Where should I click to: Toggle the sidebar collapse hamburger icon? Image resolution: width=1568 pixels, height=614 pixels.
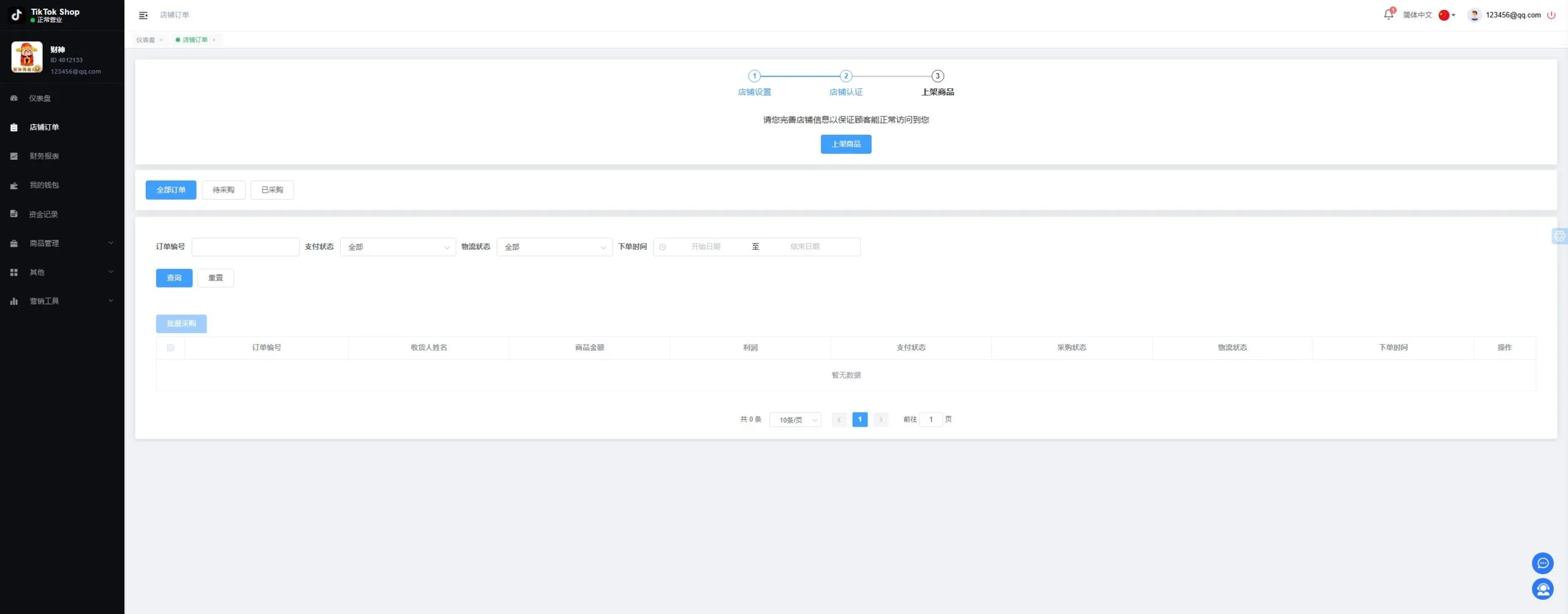point(143,15)
